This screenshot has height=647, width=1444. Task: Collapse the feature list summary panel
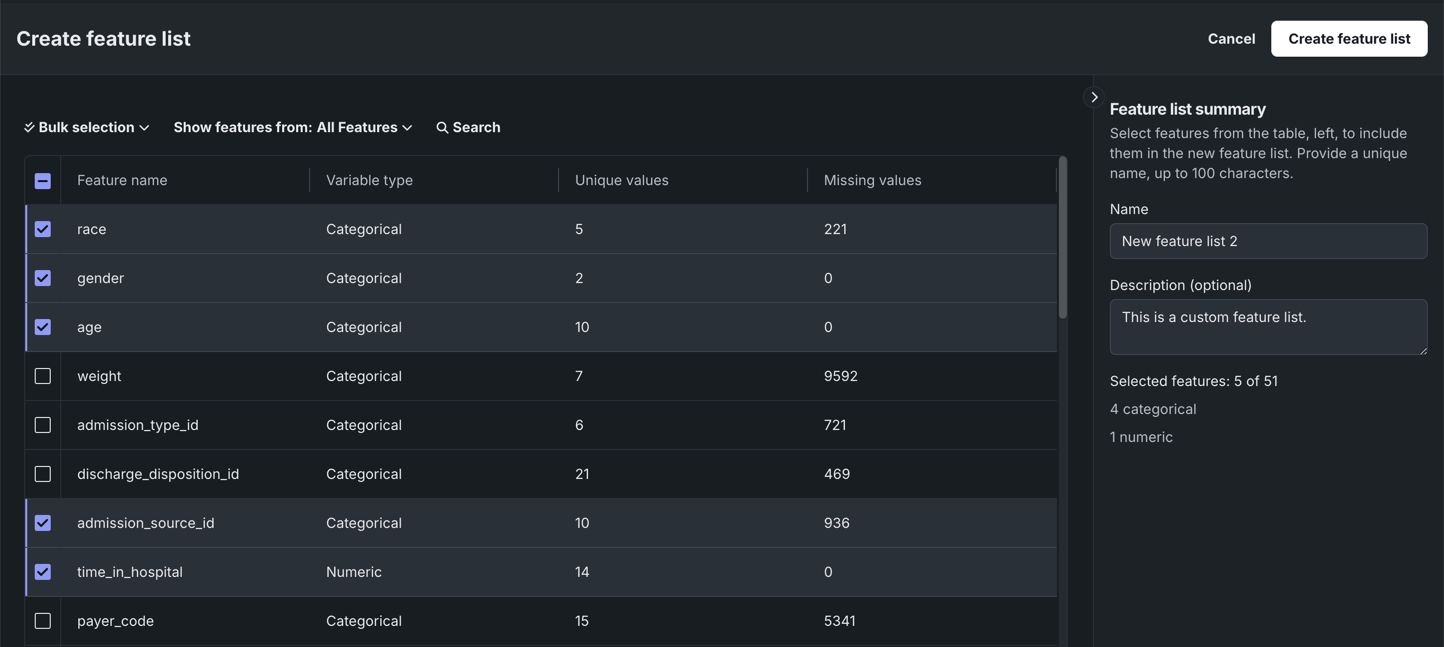pyautogui.click(x=1094, y=98)
